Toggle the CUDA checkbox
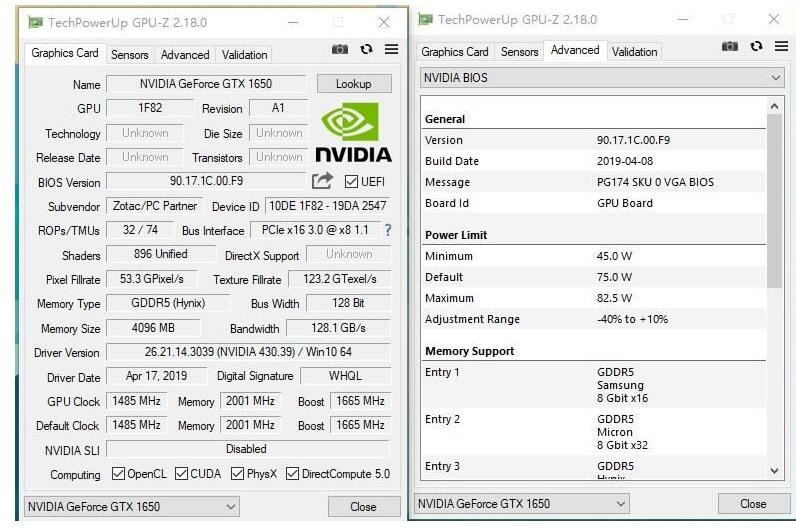This screenshot has height=528, width=796. 181,474
